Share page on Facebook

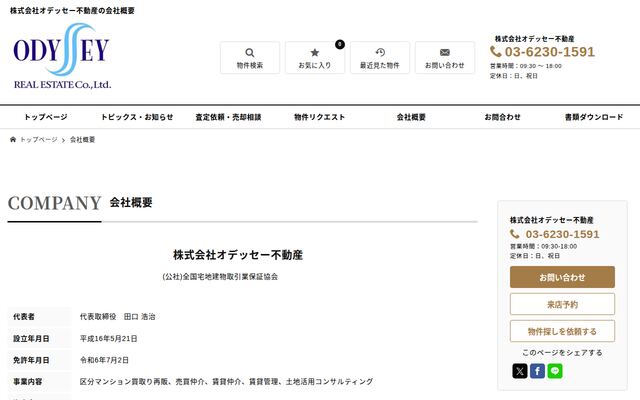tap(537, 371)
